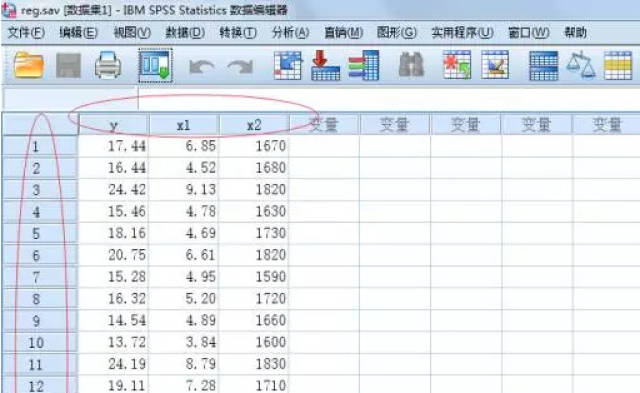Viewport: 640px width, 393px height.
Task: Click the cell with value 17.44
Action: click(113, 146)
